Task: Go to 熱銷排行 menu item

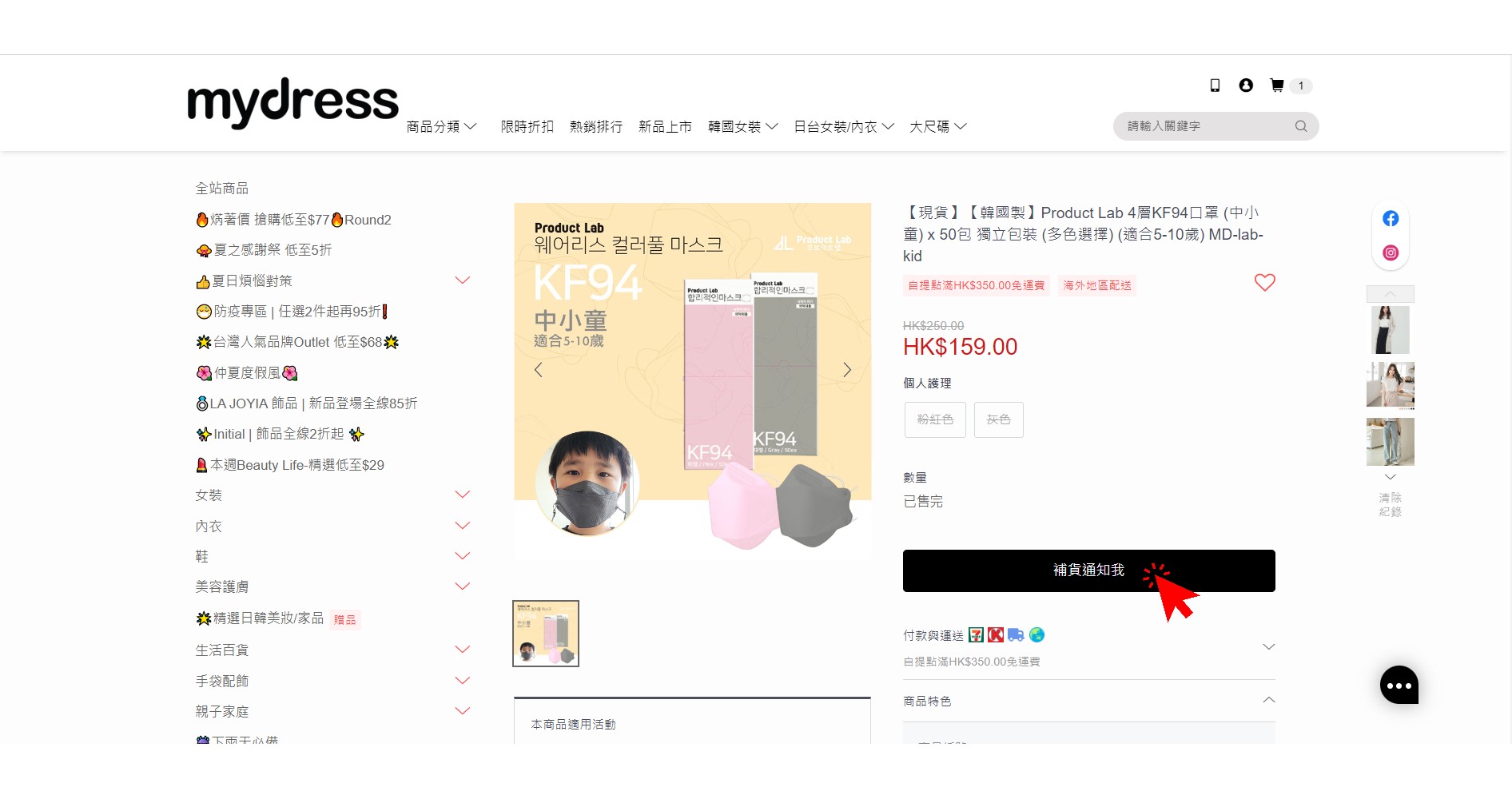Action: 596,126
